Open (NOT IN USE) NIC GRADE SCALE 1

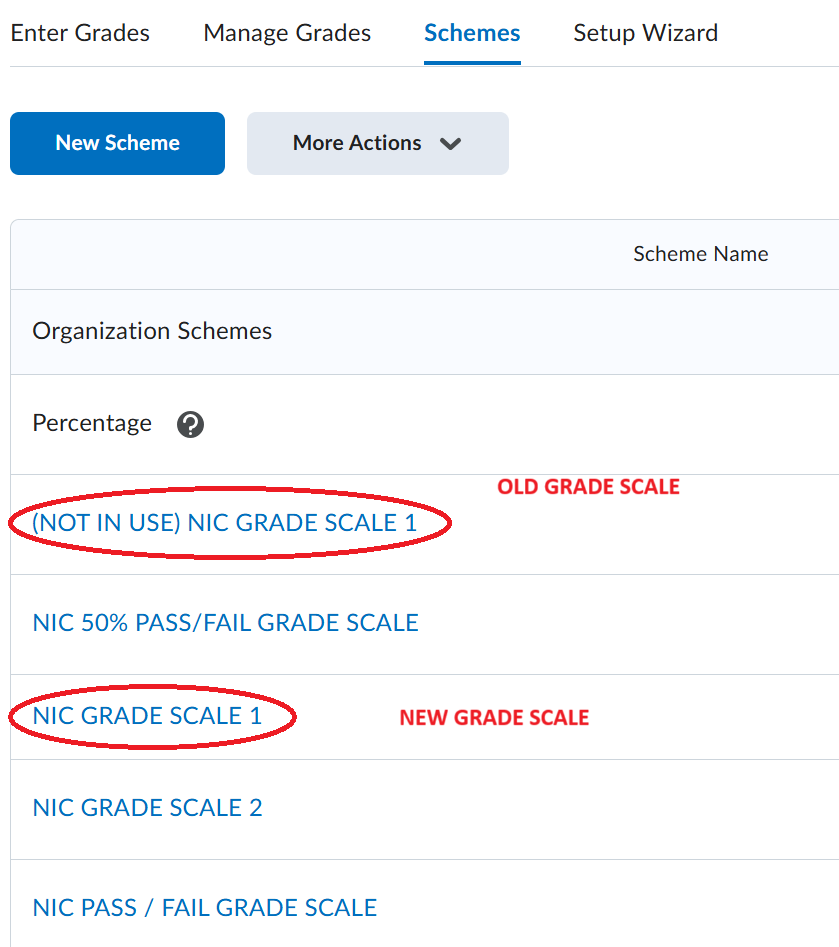pyautogui.click(x=225, y=522)
